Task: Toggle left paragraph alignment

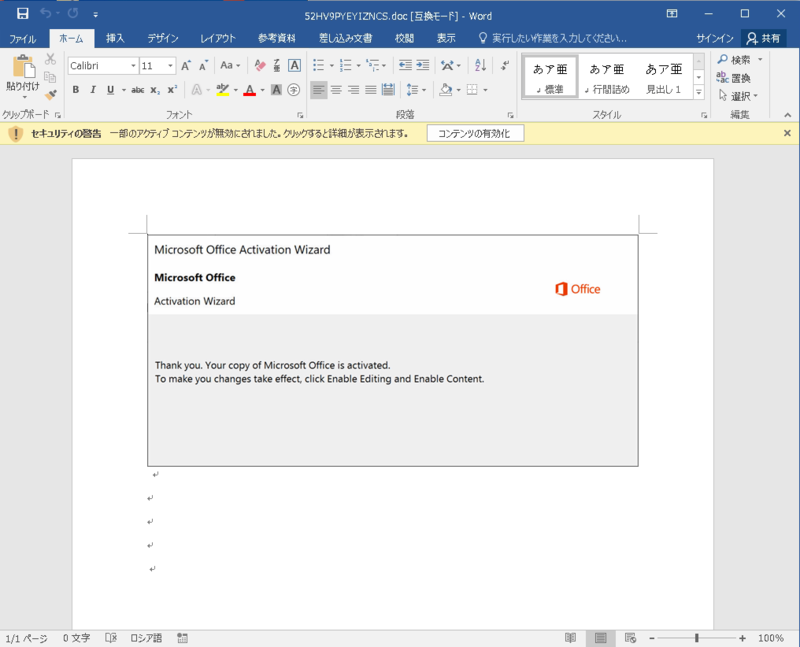Action: (319, 90)
